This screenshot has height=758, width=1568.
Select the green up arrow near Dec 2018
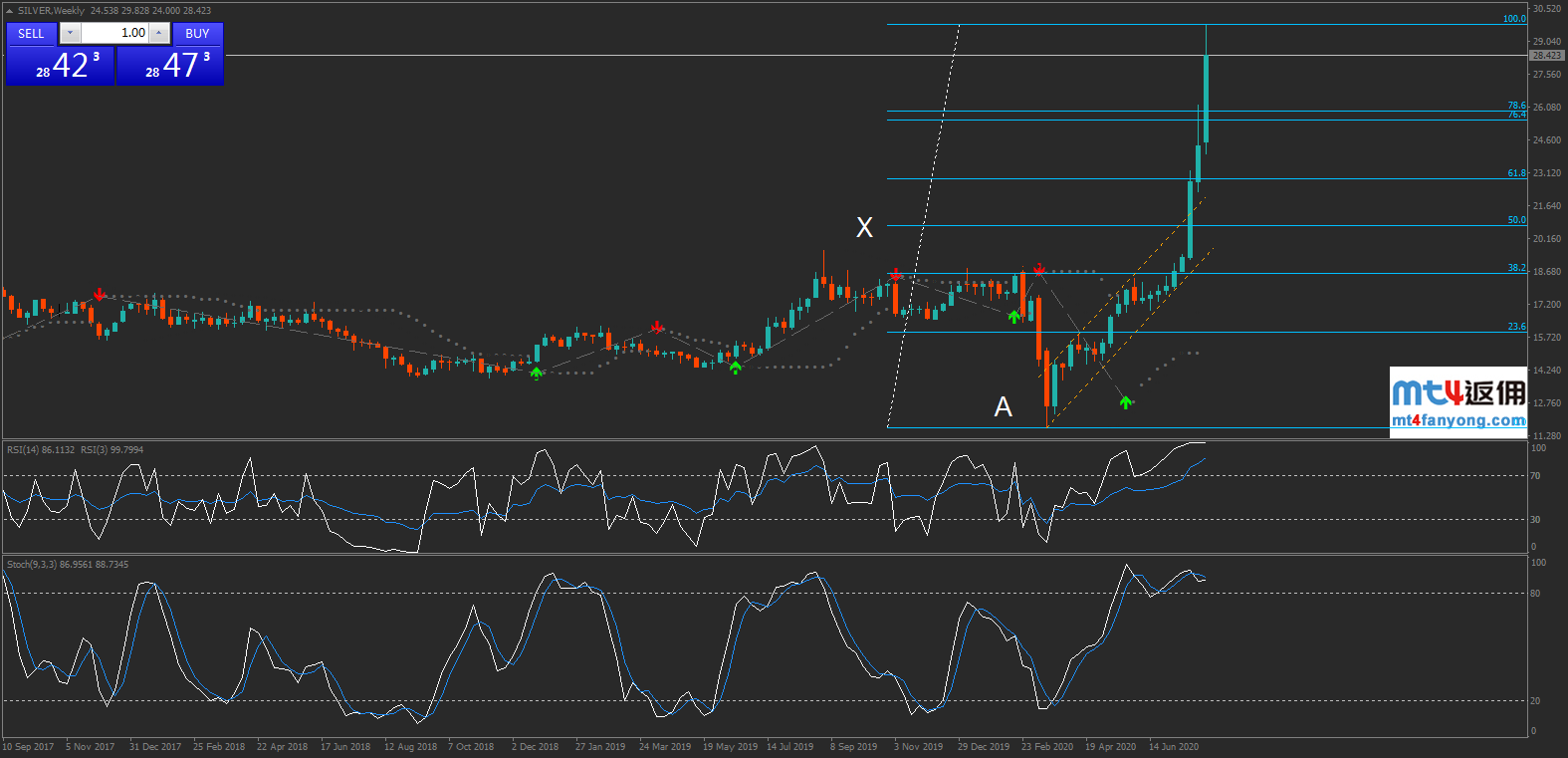point(537,373)
